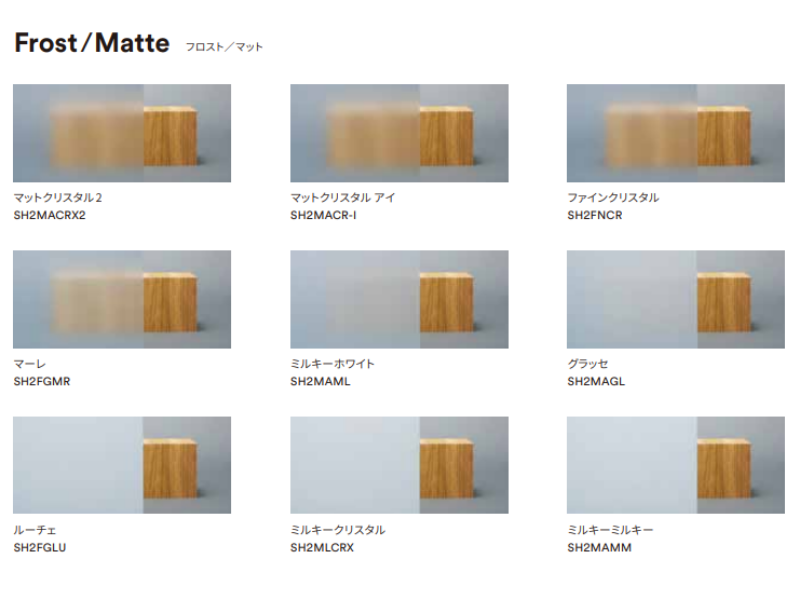Click the SH2MAML product code

point(320,381)
